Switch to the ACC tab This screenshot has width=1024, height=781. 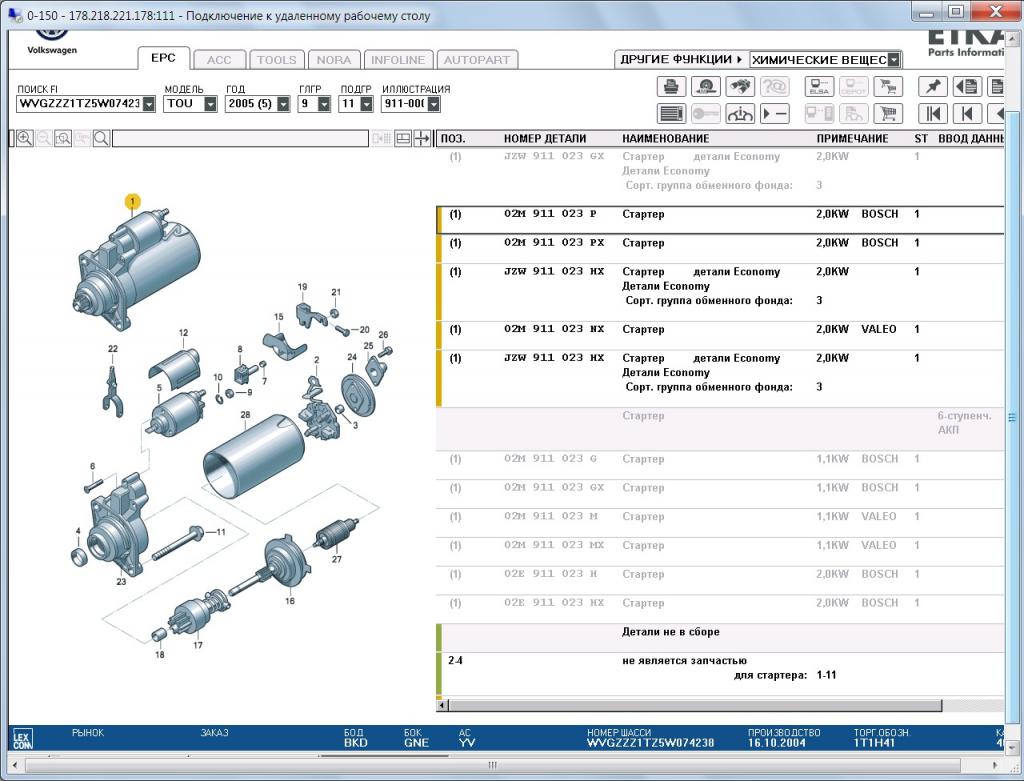(x=219, y=60)
